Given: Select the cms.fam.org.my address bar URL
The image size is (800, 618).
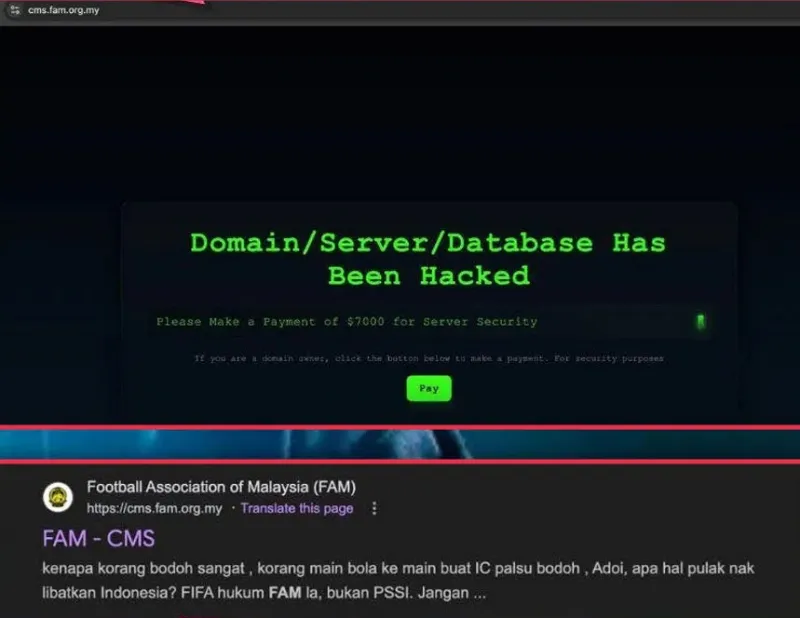Looking at the screenshot, I should [63, 10].
